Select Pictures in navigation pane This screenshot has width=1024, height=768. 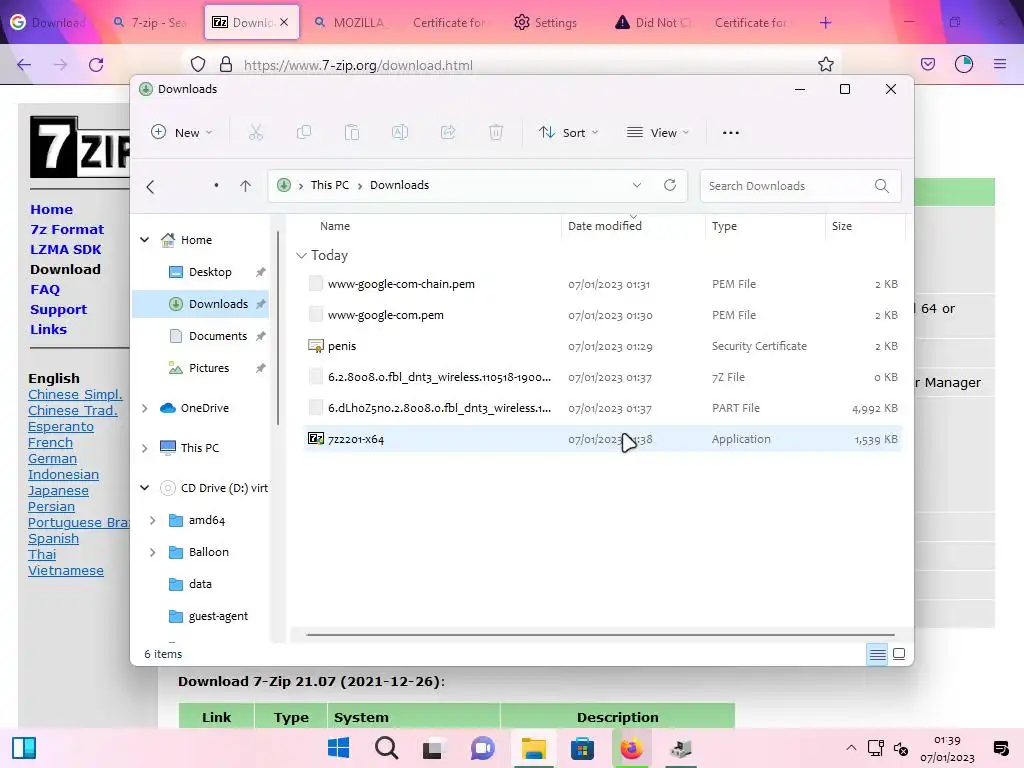pos(200,368)
